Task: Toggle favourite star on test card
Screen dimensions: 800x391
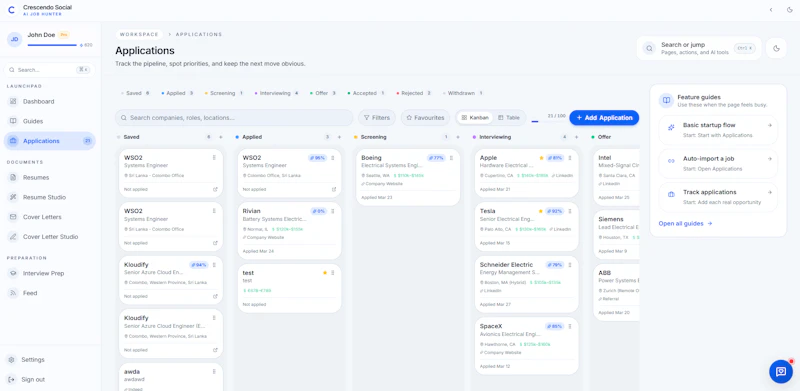Action: coord(324,273)
